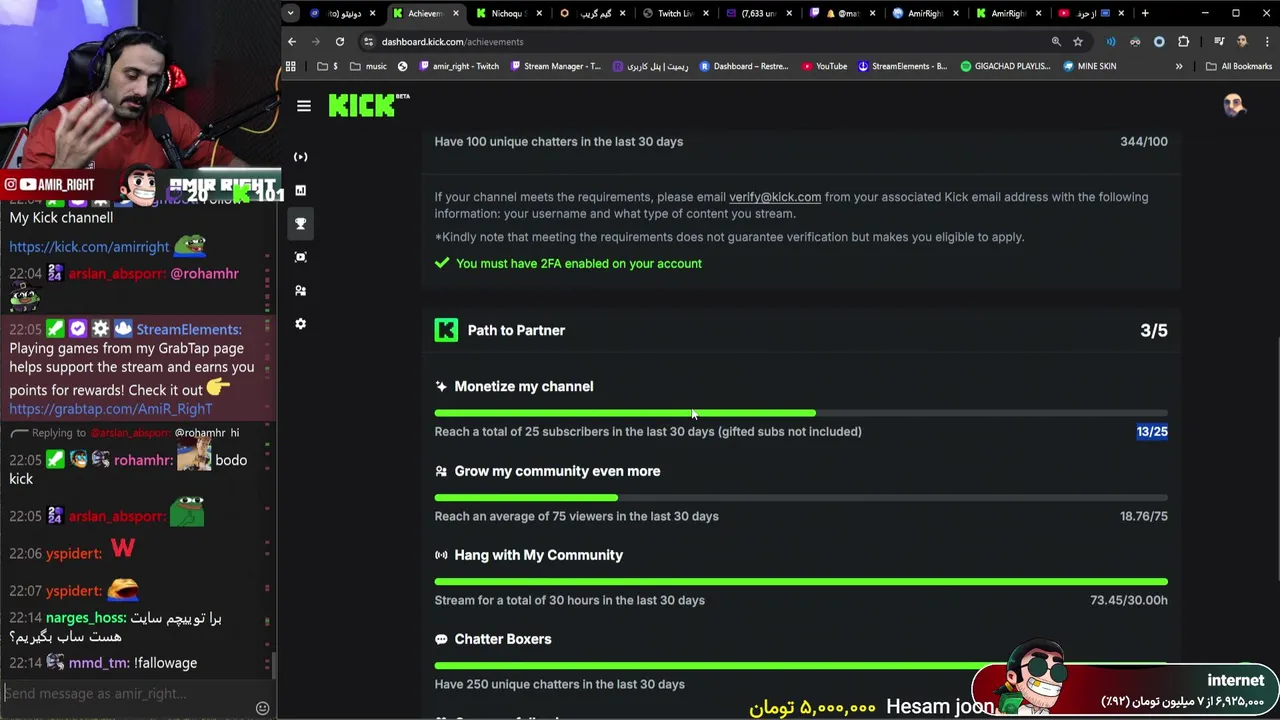
Task: Click the Monetize my channel progress bar
Action: pyautogui.click(x=801, y=413)
